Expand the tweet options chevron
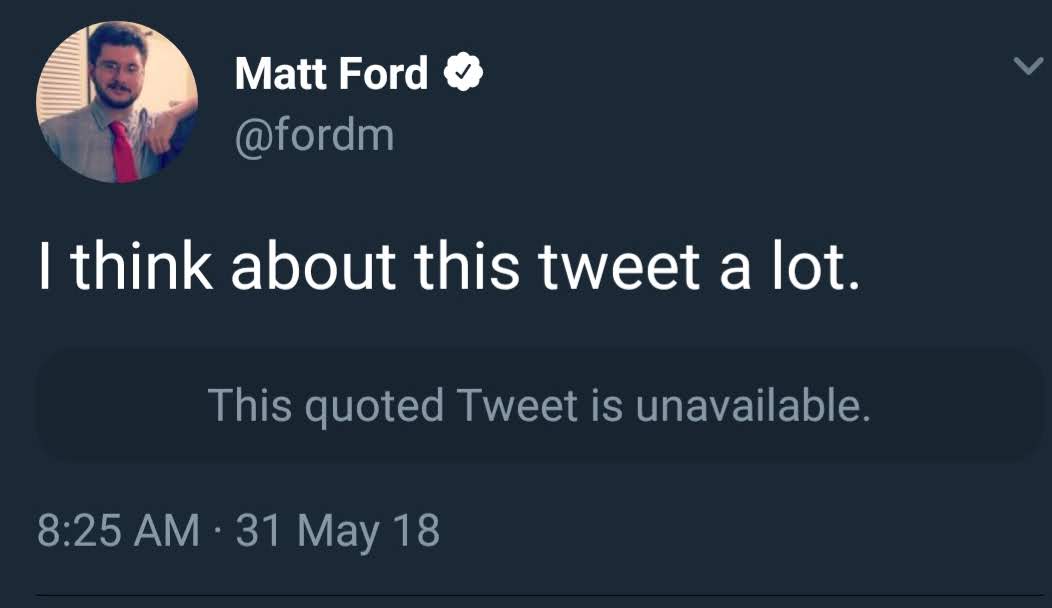The image size is (1052, 608). (x=1026, y=66)
